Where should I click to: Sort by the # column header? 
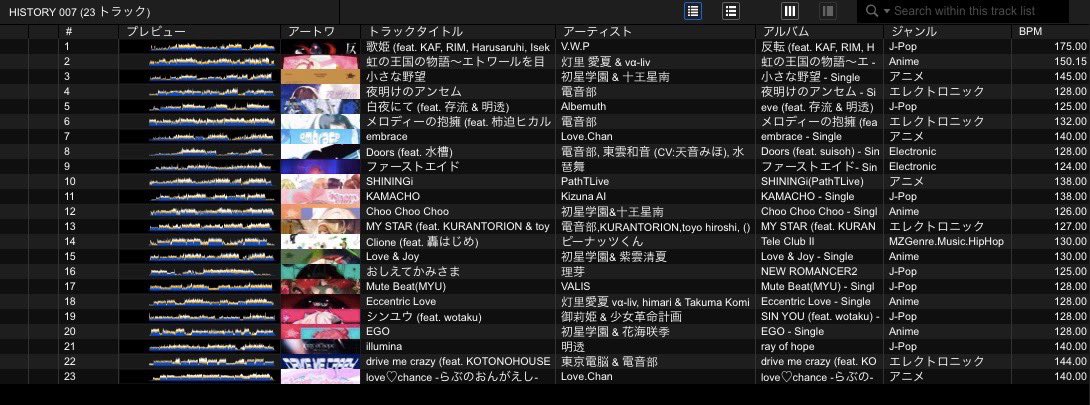pos(69,31)
